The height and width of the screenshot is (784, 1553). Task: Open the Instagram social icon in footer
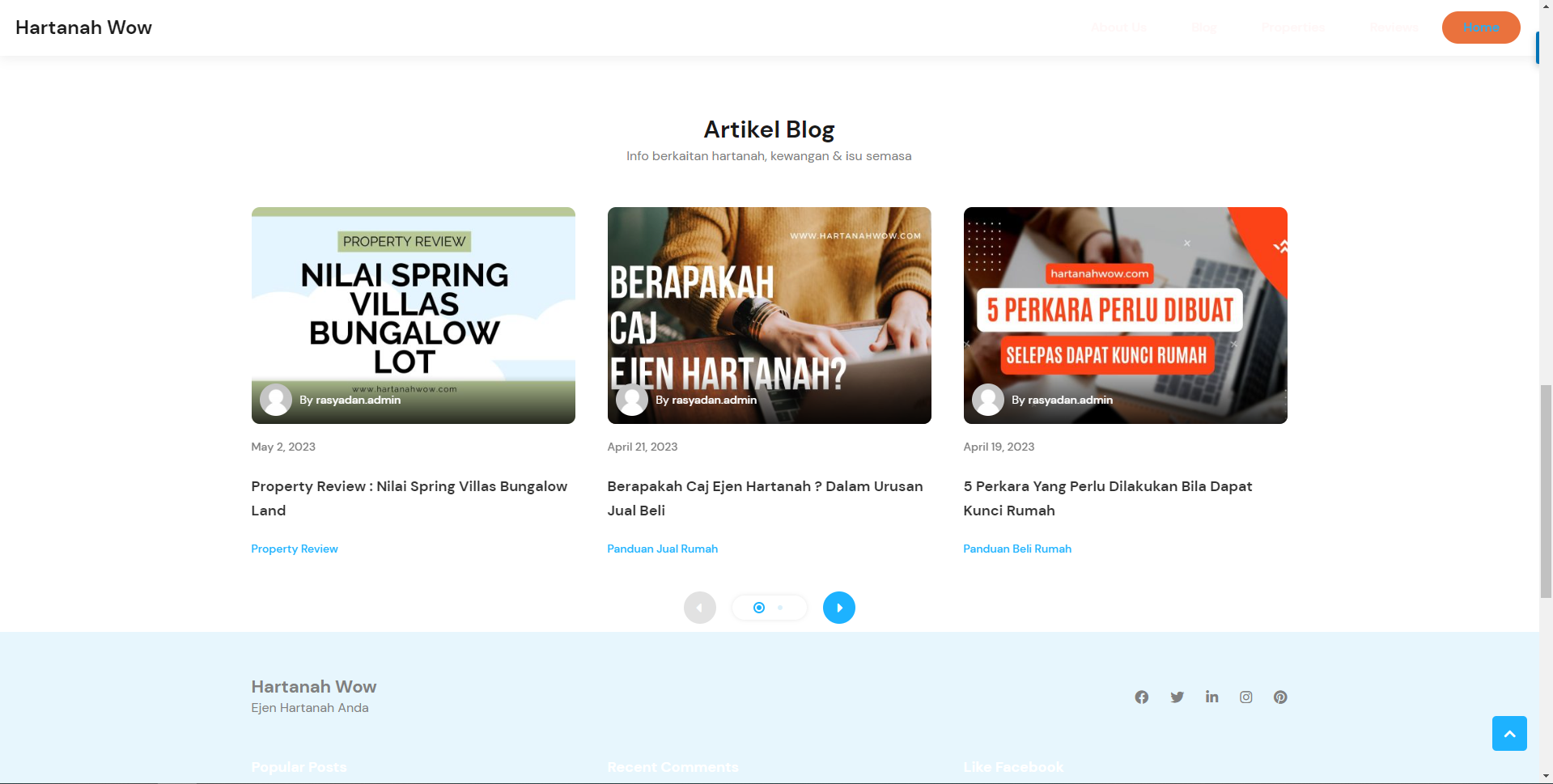click(x=1245, y=697)
